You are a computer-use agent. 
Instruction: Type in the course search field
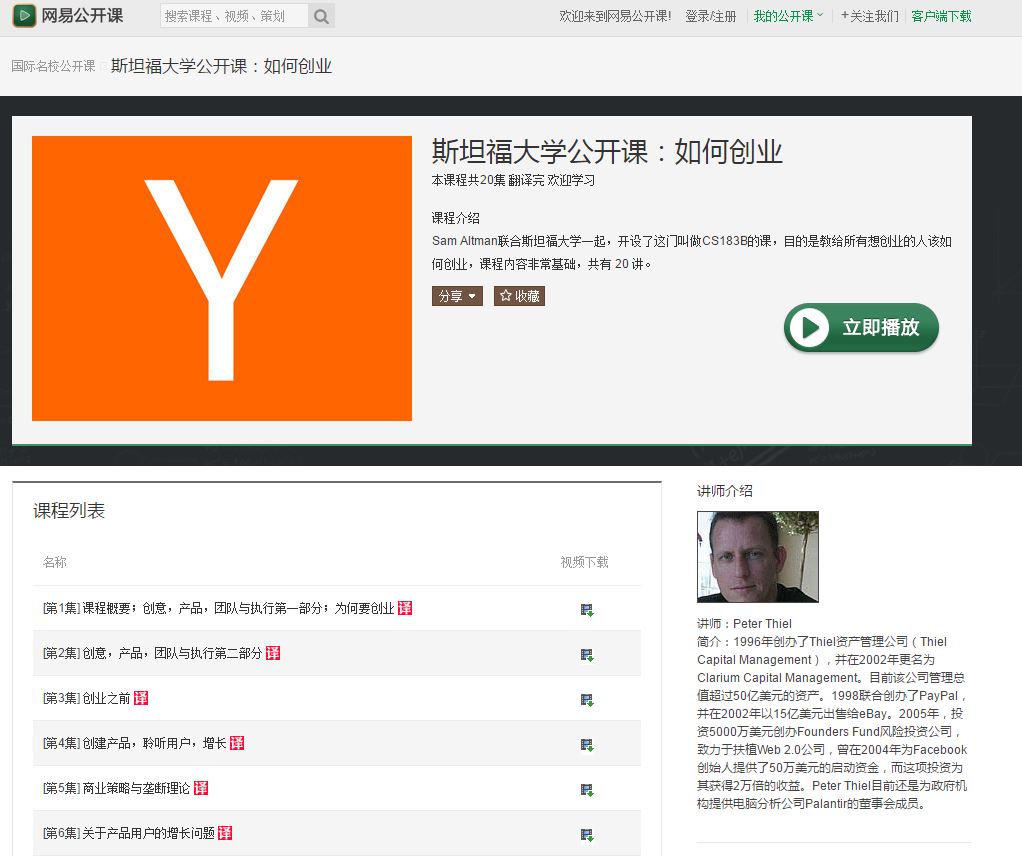pyautogui.click(x=234, y=16)
